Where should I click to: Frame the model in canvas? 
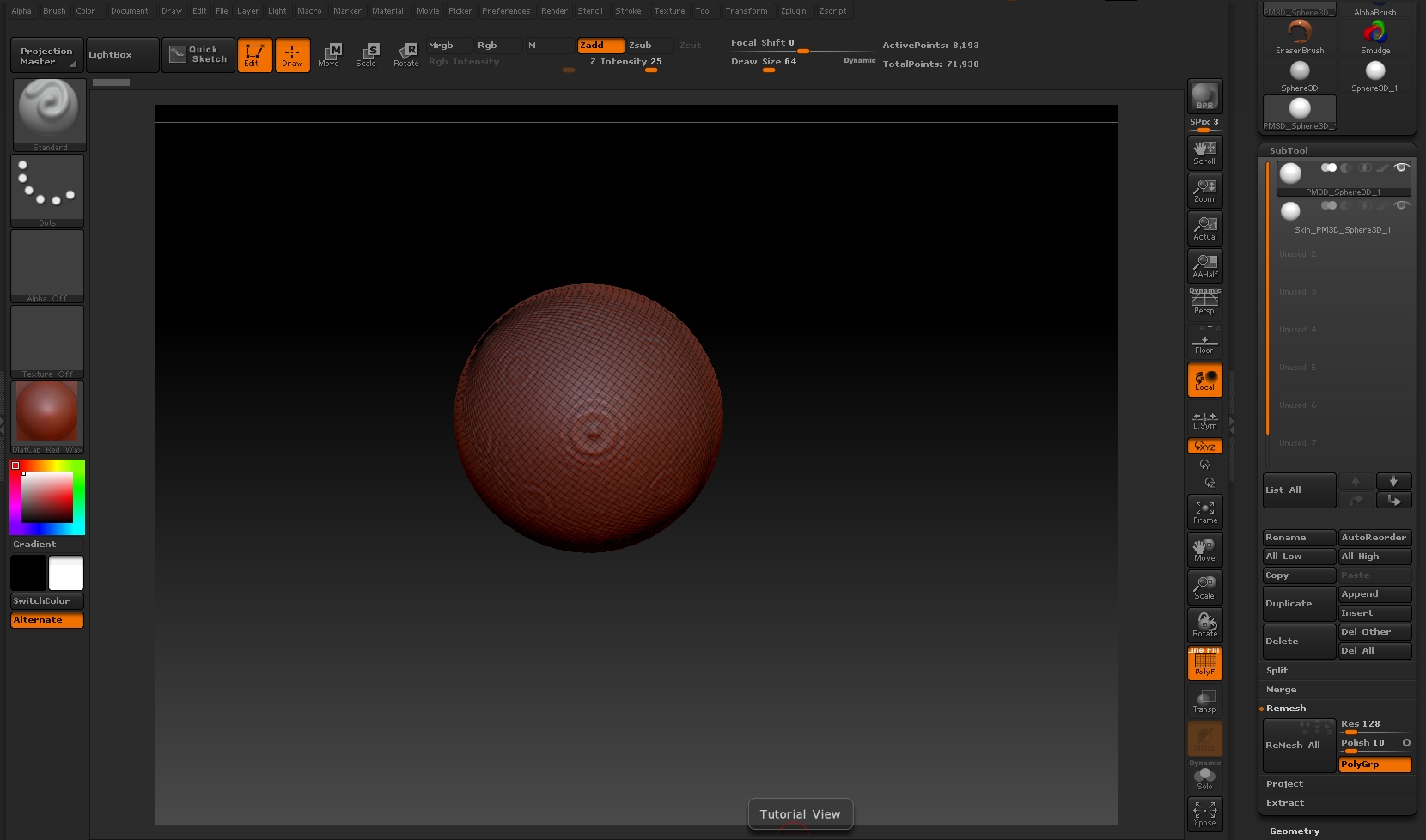pyautogui.click(x=1204, y=512)
